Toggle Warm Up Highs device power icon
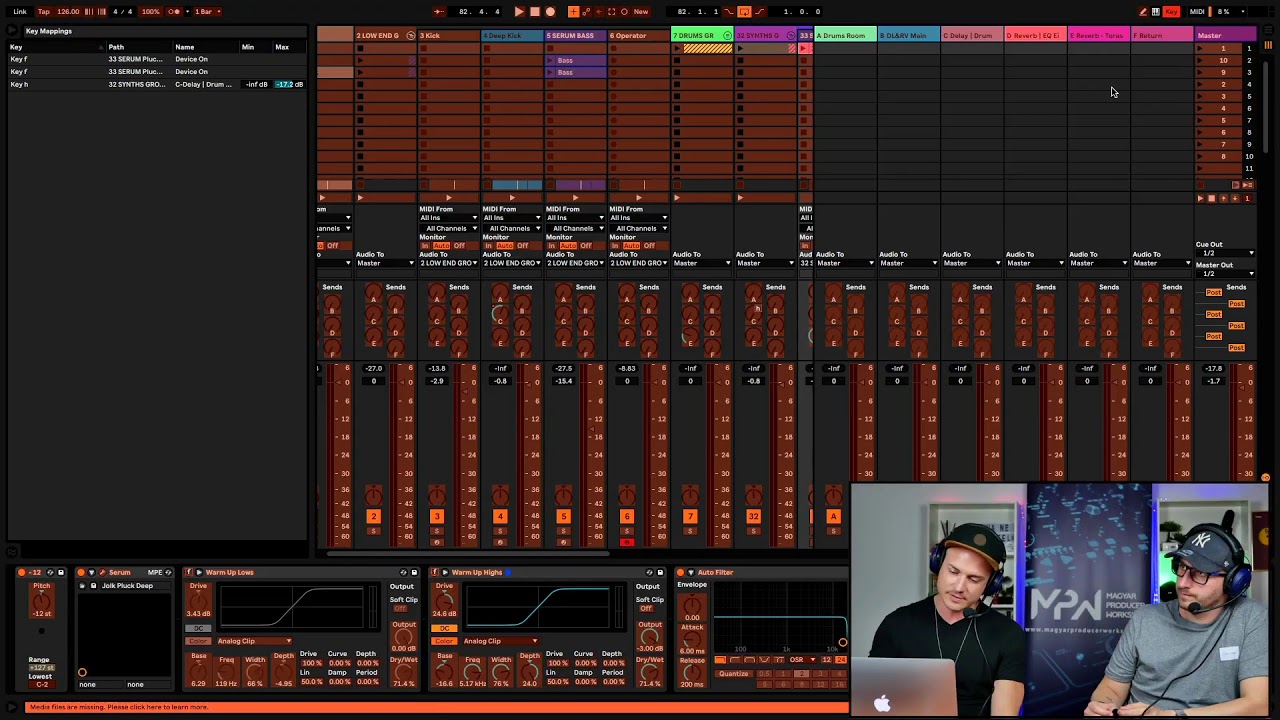This screenshot has width=1280, height=720. pyautogui.click(x=436, y=573)
